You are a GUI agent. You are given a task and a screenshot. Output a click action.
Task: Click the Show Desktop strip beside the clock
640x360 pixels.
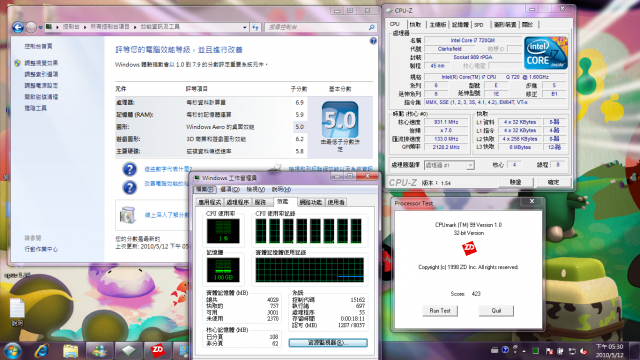coord(635,351)
